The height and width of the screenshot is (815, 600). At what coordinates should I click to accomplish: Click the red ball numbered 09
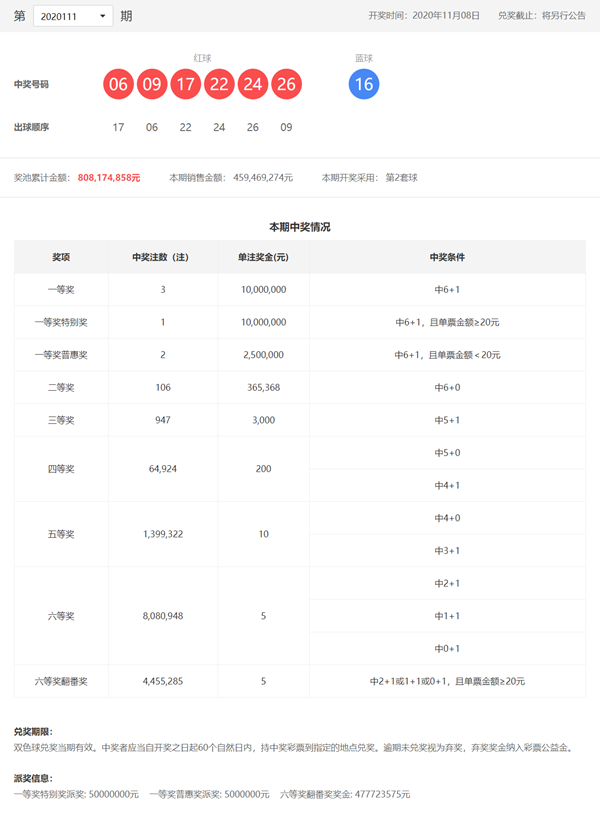pos(152,84)
